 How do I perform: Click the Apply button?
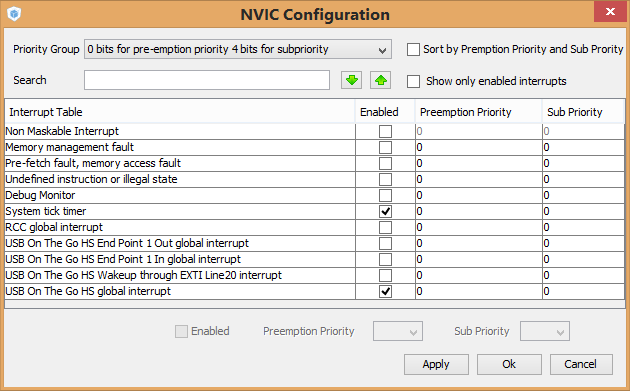coord(436,364)
